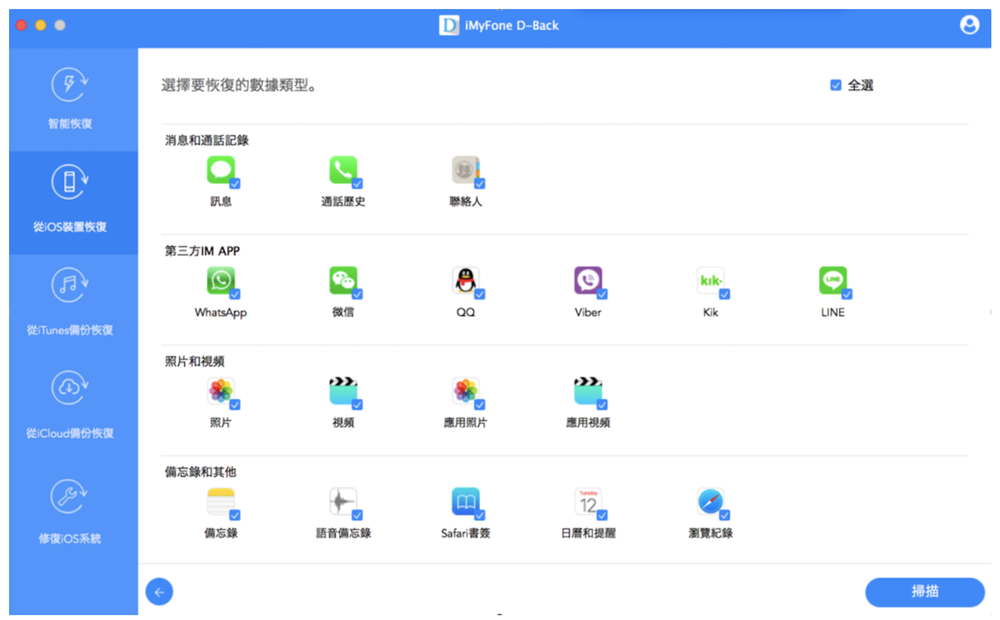
Task: Click the Viber icon
Action: [588, 281]
